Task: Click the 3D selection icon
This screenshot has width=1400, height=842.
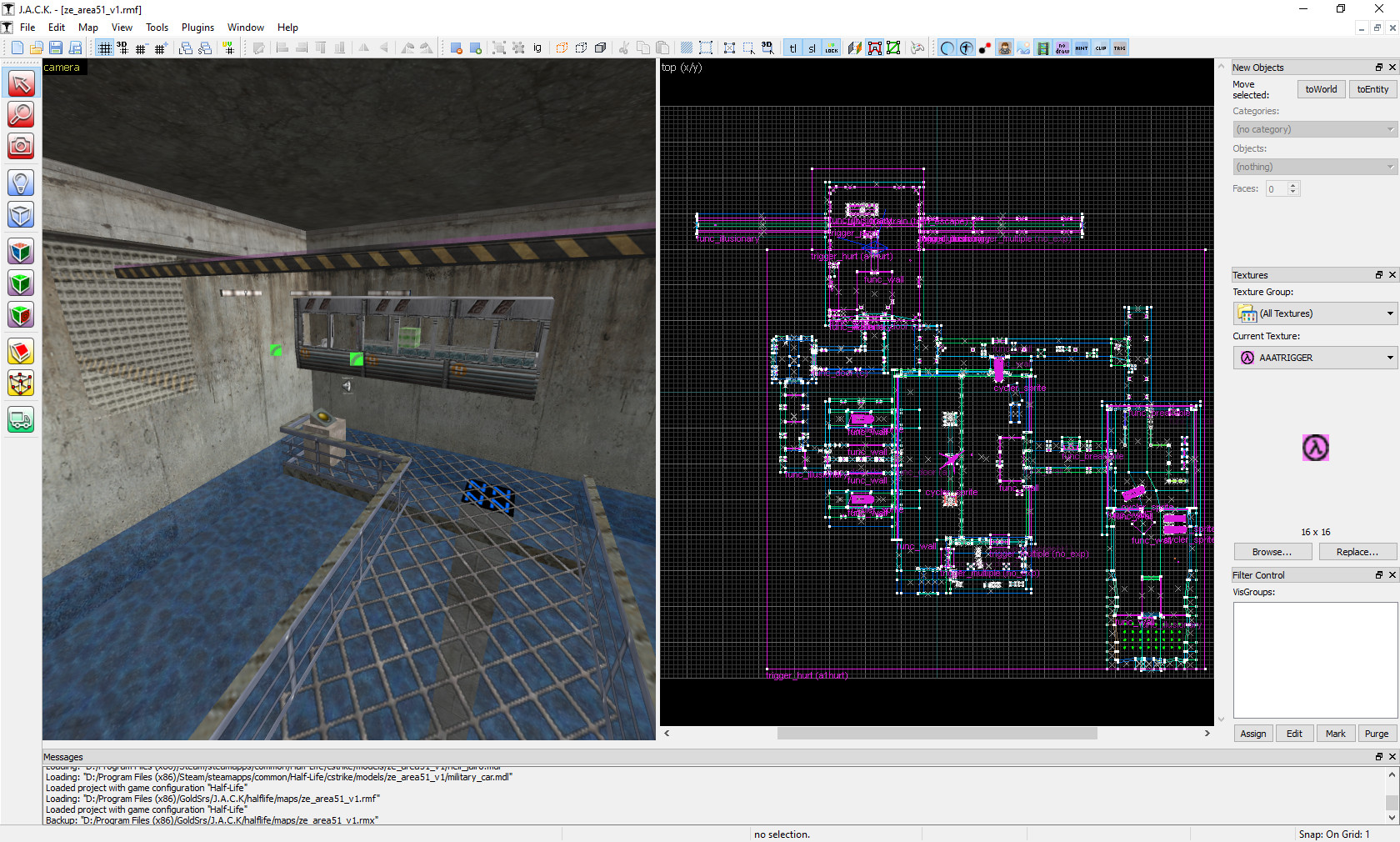Action: point(767,48)
